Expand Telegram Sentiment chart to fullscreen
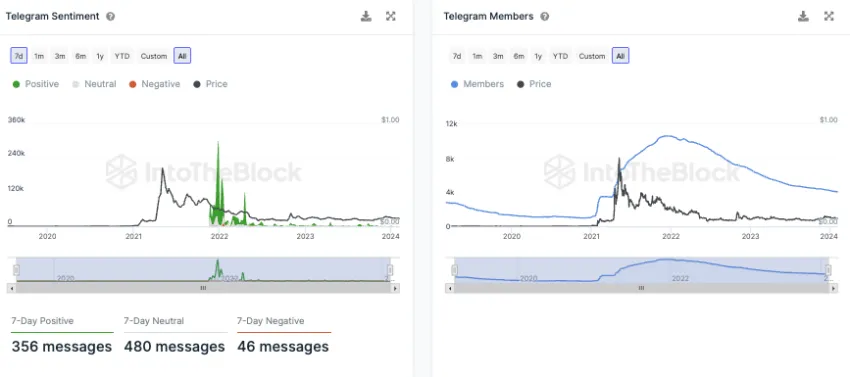The height and width of the screenshot is (377, 850). point(390,16)
